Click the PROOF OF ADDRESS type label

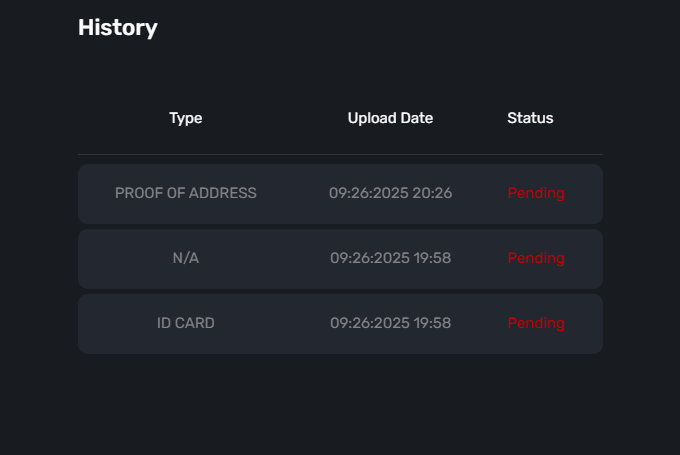pos(186,193)
